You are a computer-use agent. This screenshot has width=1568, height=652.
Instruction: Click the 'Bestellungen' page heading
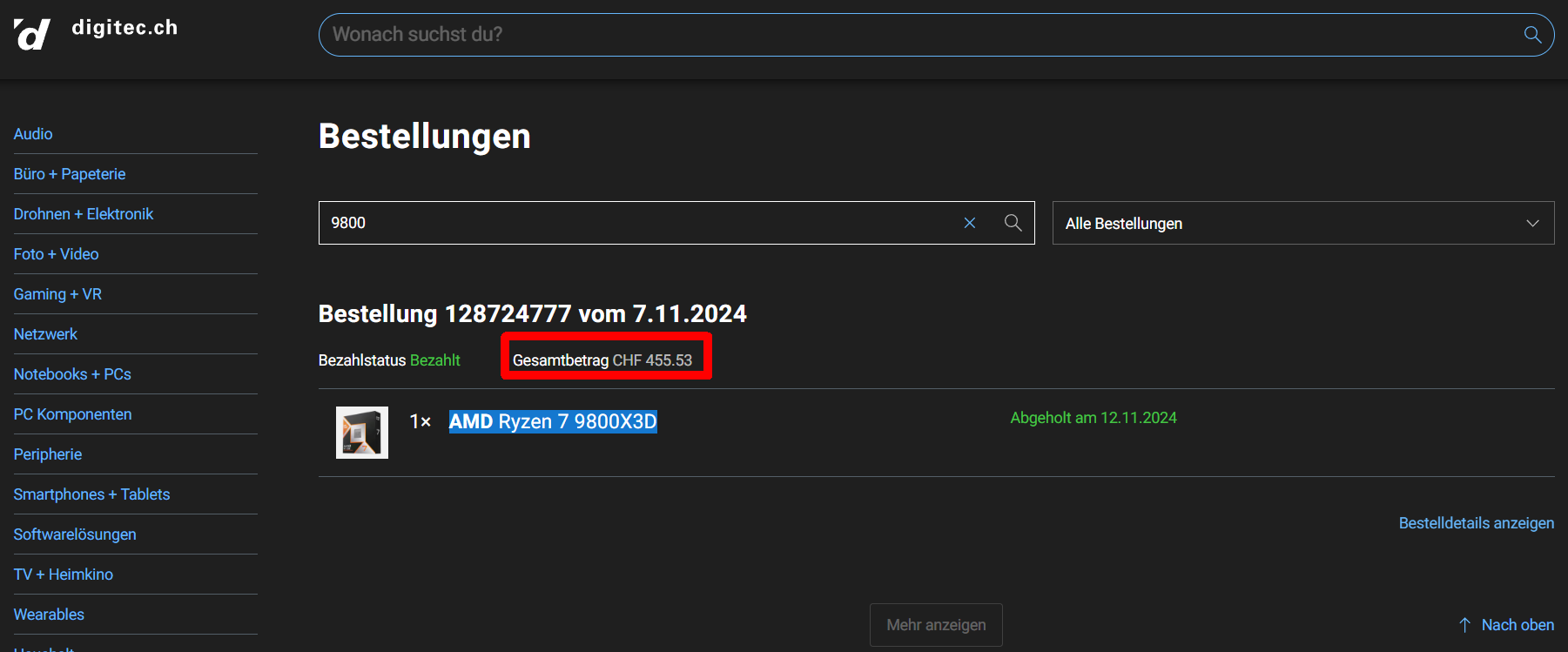425,137
